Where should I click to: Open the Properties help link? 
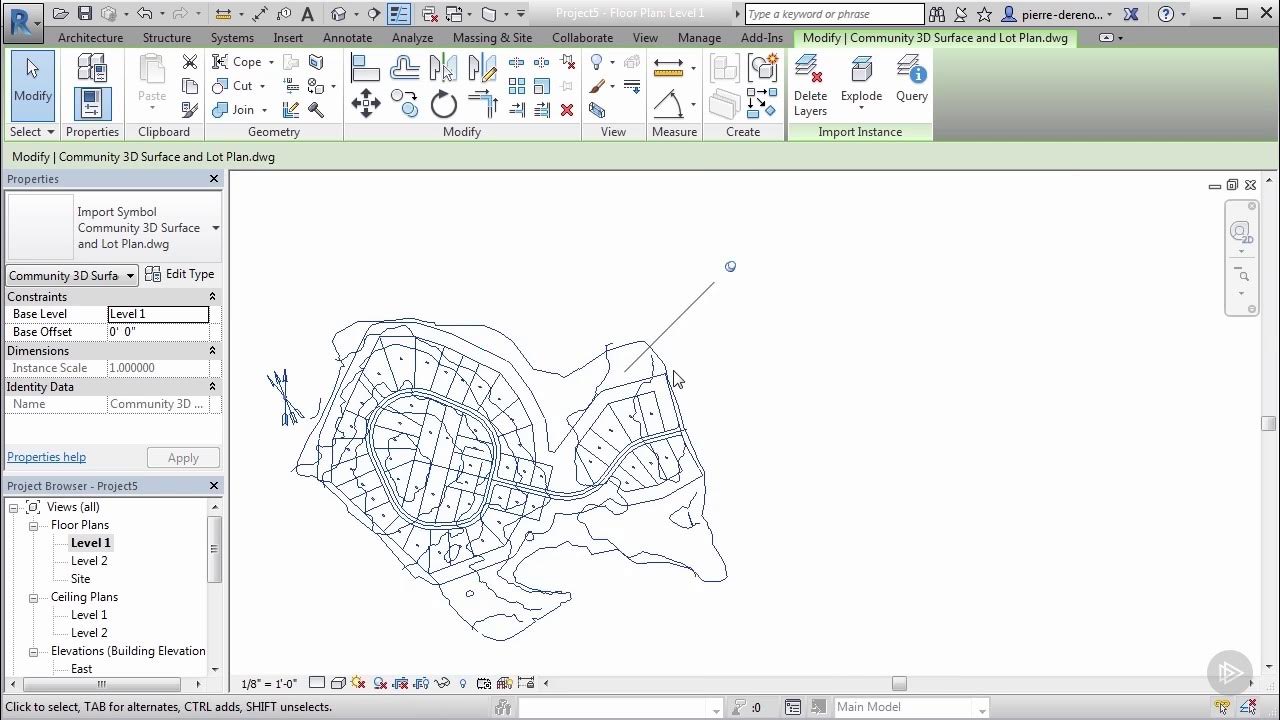click(x=46, y=457)
